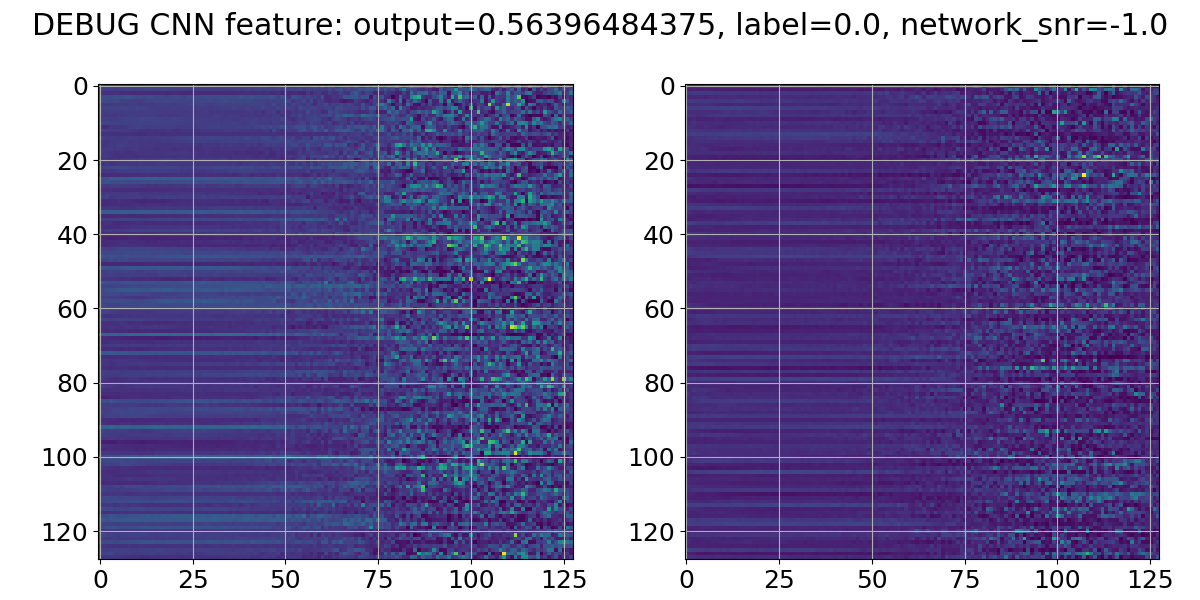This screenshot has height=600, width=1200.
Task: Click y-axis label 100 on right plot
Action: pos(652,457)
